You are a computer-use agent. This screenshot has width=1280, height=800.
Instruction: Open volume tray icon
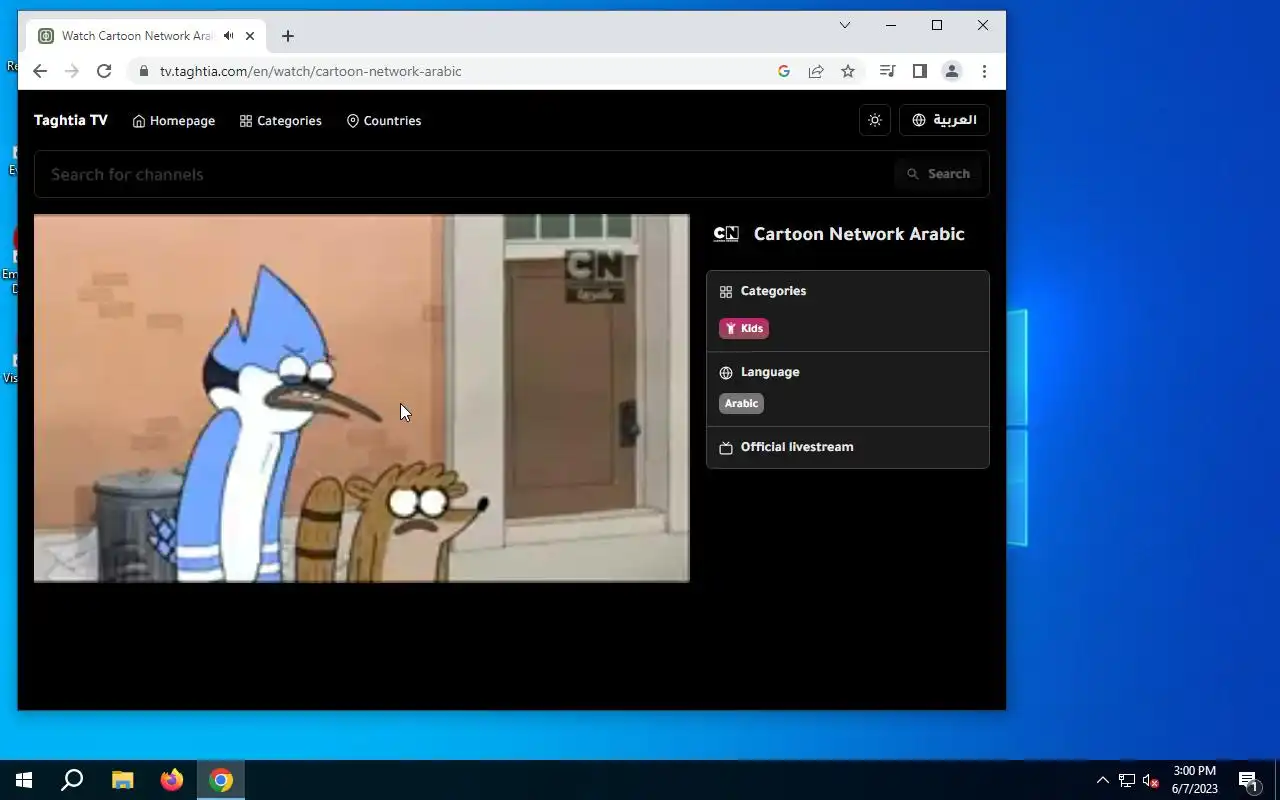(1150, 780)
